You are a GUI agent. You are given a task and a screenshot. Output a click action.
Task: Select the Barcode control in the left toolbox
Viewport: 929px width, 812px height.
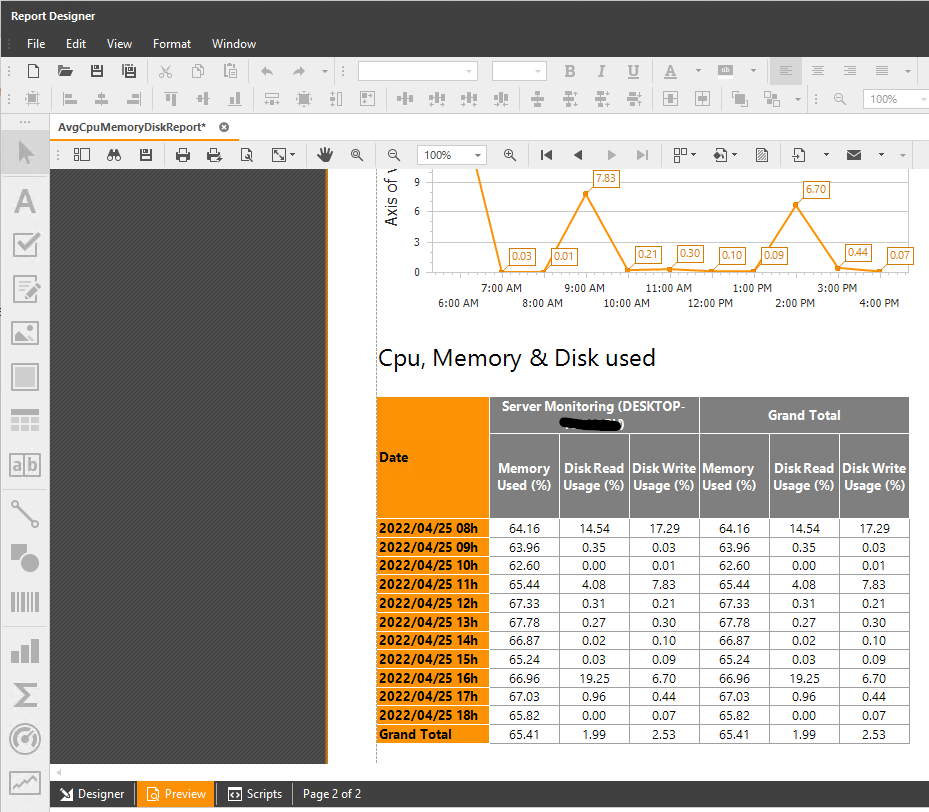24,602
